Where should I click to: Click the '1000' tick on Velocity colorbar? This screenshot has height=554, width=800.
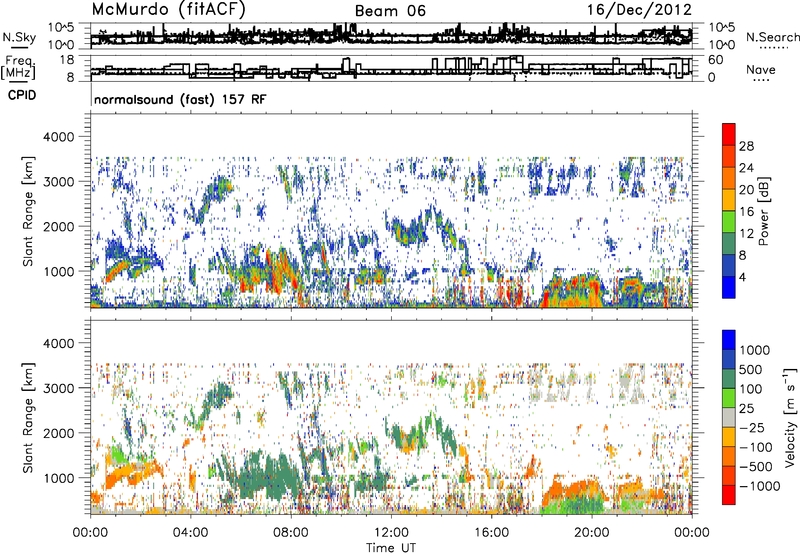[754, 350]
